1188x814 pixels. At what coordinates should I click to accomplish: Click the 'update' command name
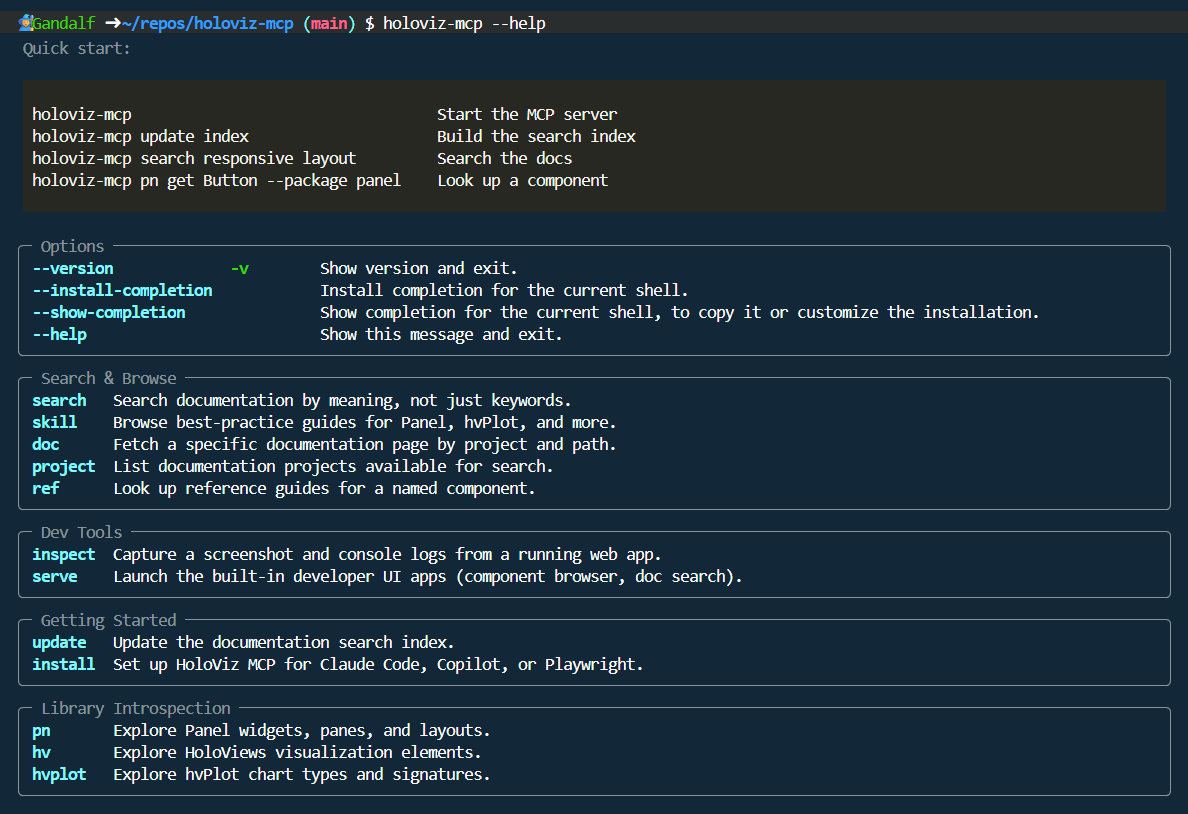tap(59, 642)
